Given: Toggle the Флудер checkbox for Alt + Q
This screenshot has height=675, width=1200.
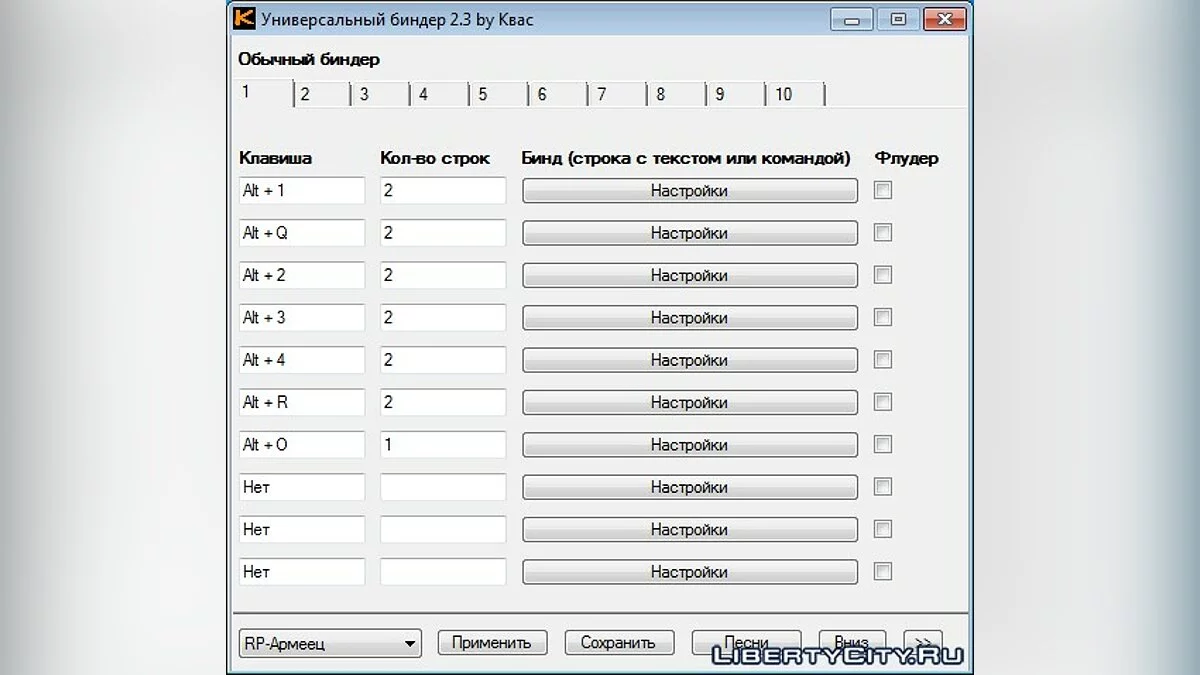Looking at the screenshot, I should point(883,233).
